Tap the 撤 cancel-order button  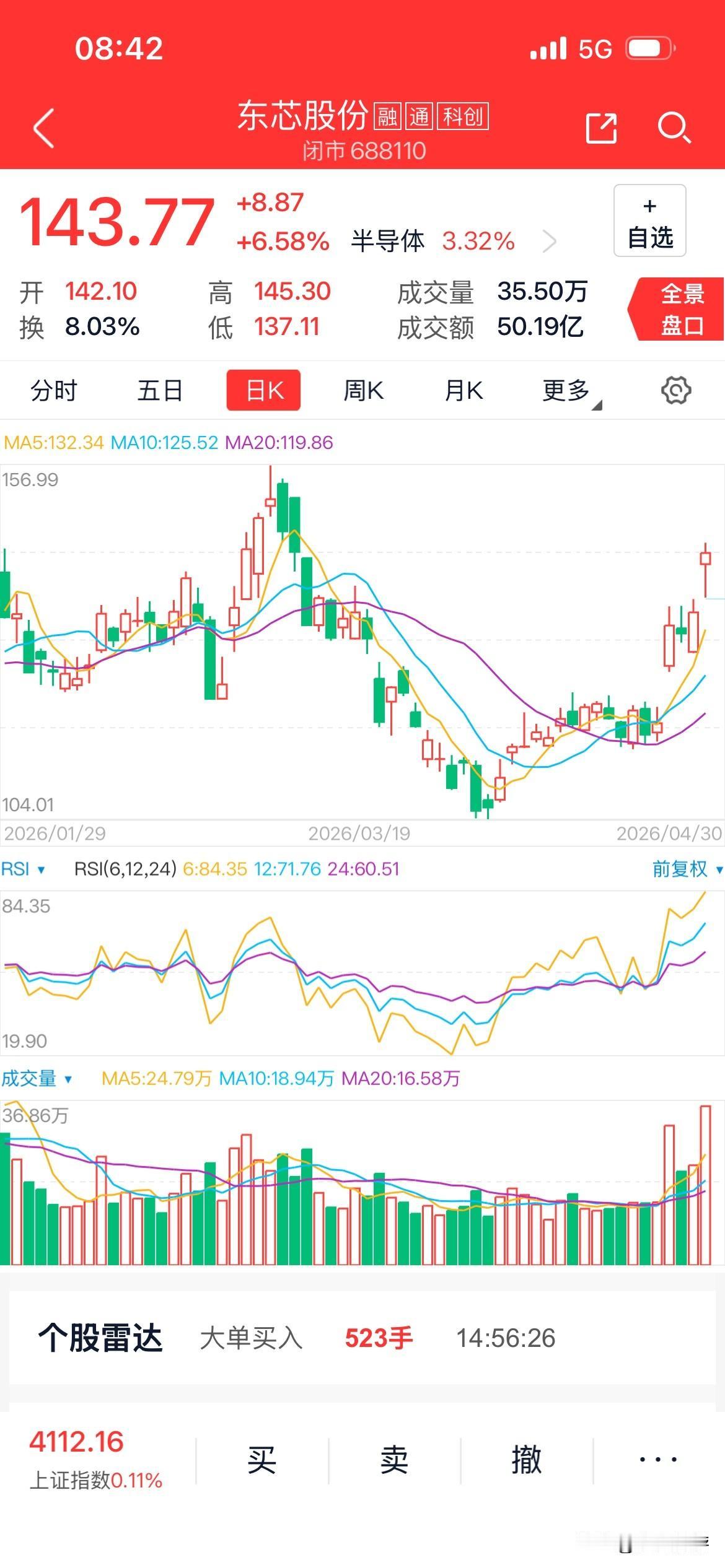527,1460
